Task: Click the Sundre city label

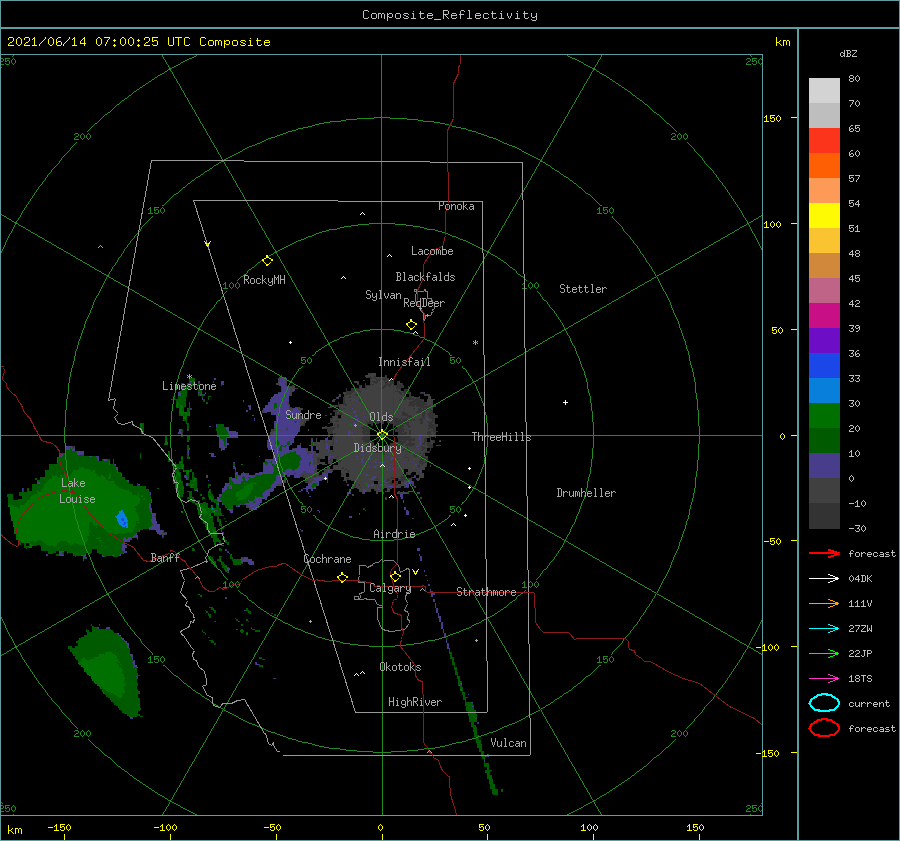Action: (x=303, y=414)
